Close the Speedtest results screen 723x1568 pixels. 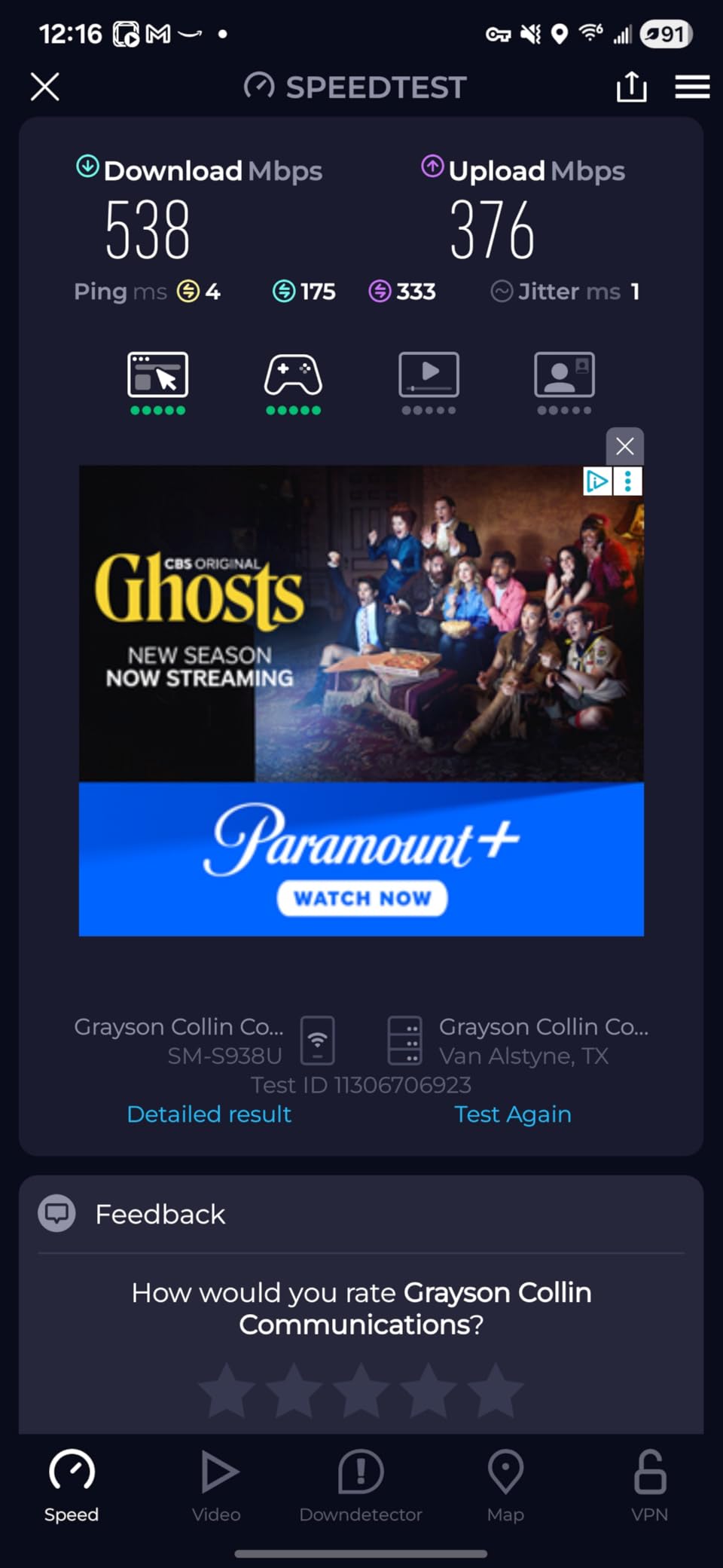pos(45,87)
